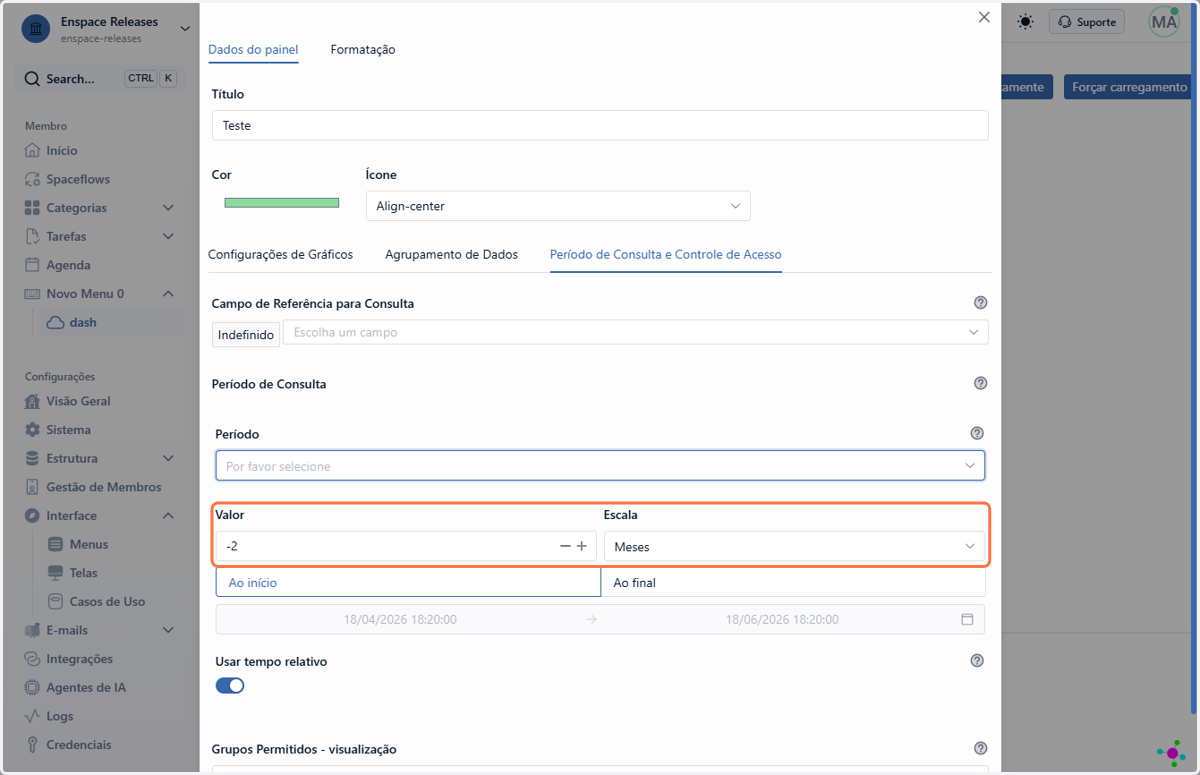
Task: Close the panel dialog with X
Action: (984, 17)
